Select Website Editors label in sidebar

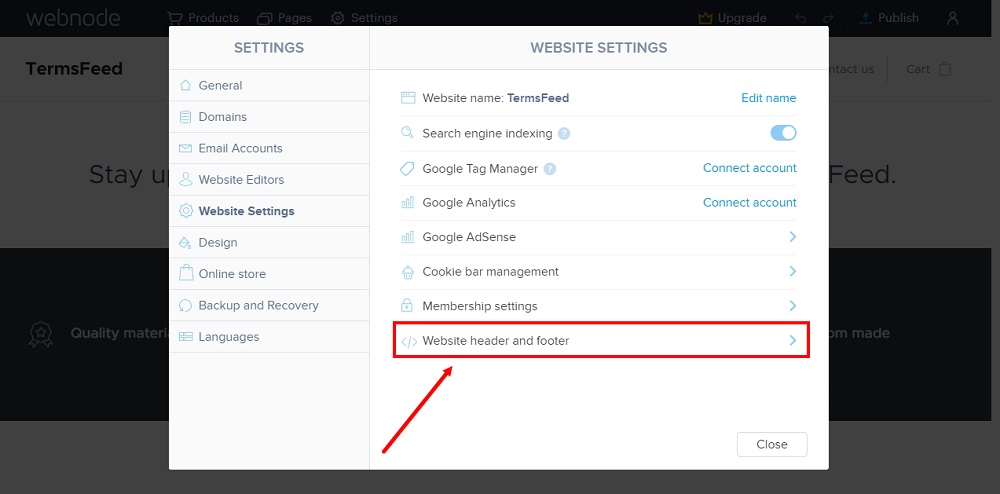241,180
